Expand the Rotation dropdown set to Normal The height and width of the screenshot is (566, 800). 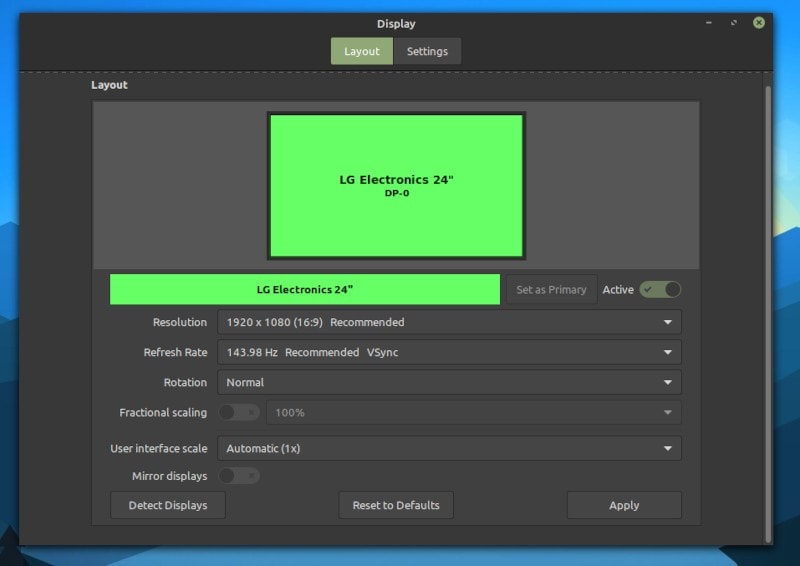click(449, 382)
